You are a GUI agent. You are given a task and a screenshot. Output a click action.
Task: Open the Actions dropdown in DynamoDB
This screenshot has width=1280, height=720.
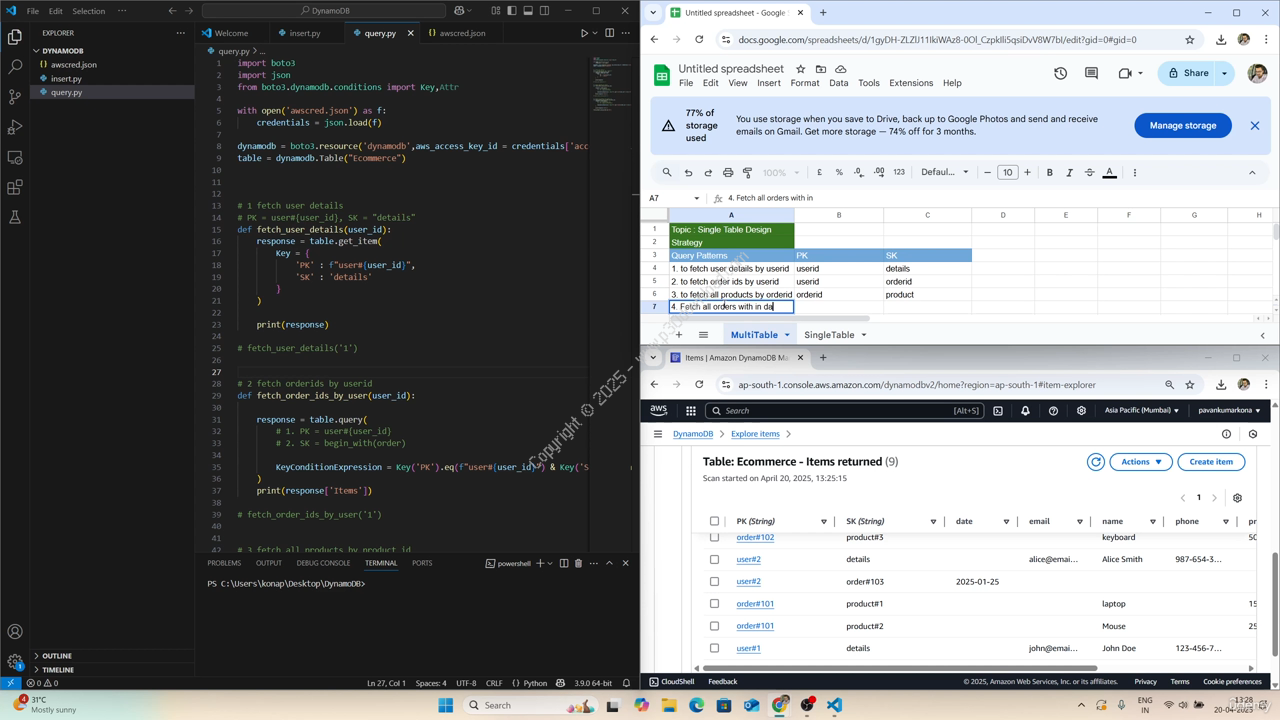tap(1141, 462)
